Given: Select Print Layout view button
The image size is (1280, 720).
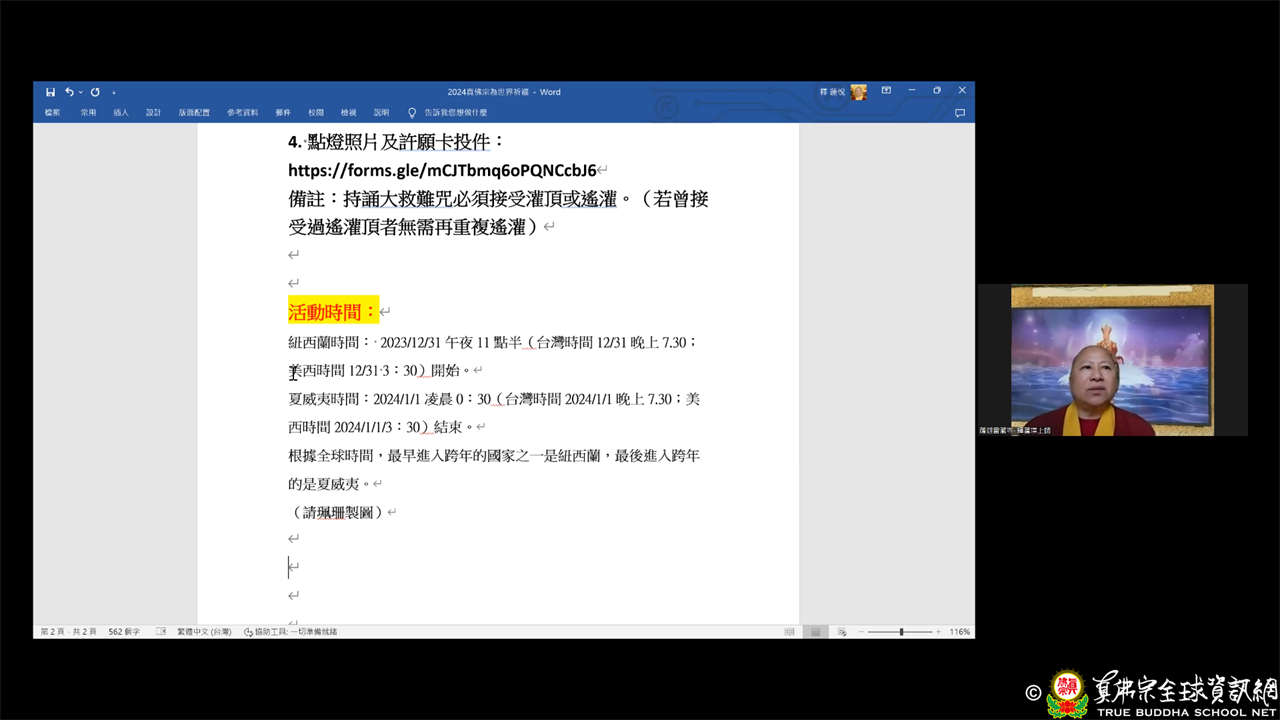Looking at the screenshot, I should pyautogui.click(x=815, y=632).
